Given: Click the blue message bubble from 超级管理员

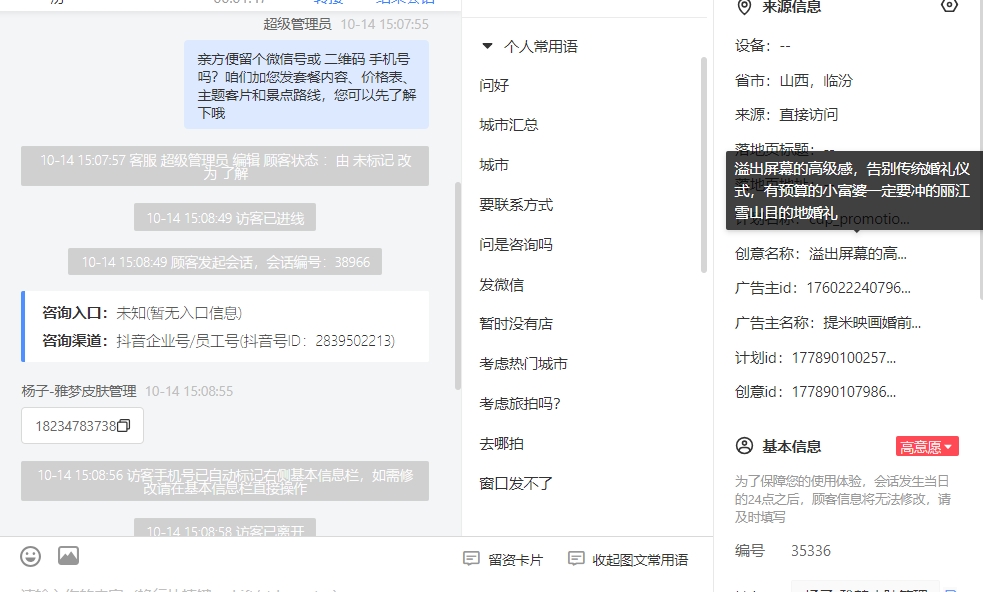Looking at the screenshot, I should (x=307, y=85).
